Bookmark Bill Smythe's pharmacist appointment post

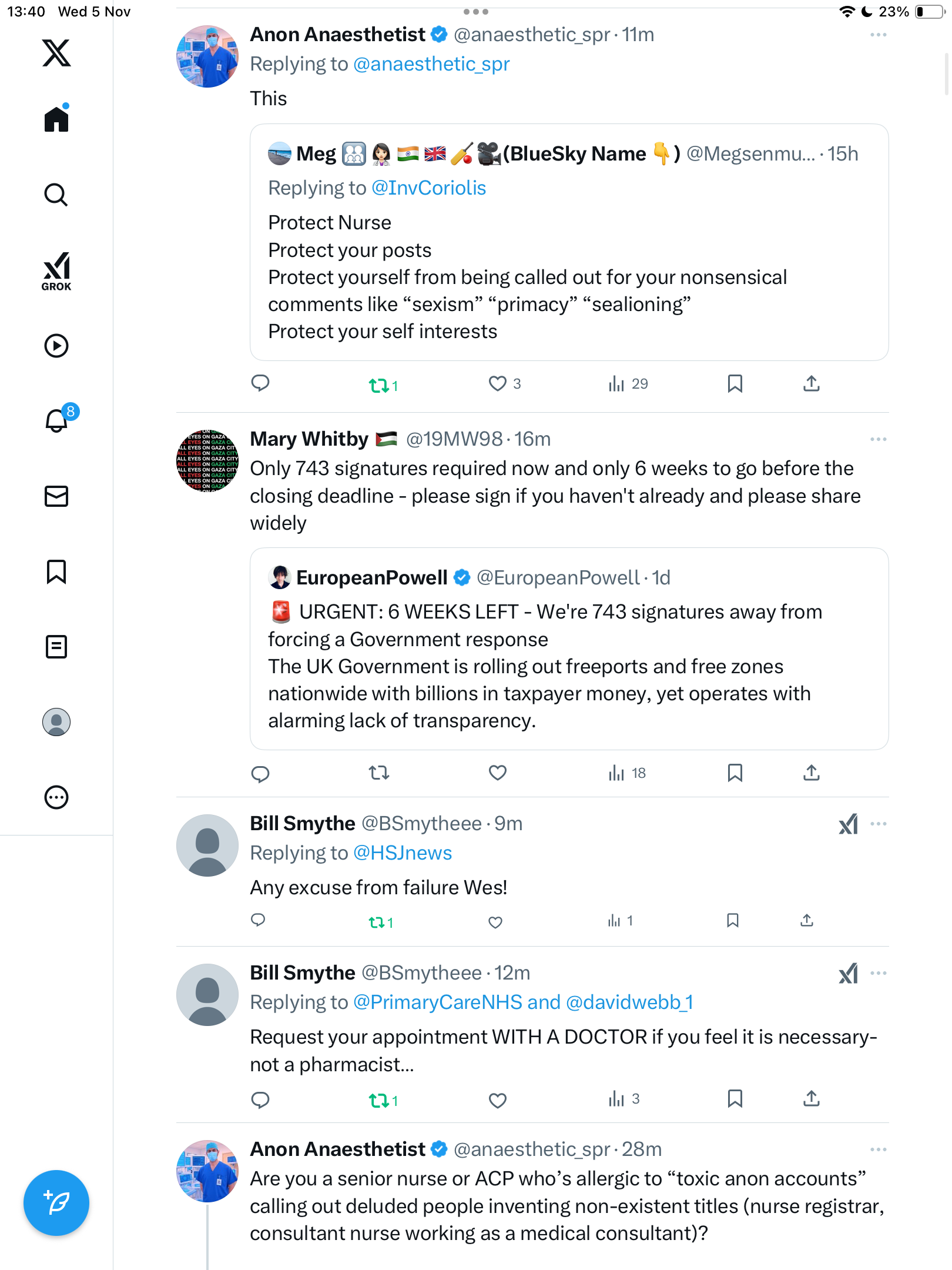tap(735, 1098)
